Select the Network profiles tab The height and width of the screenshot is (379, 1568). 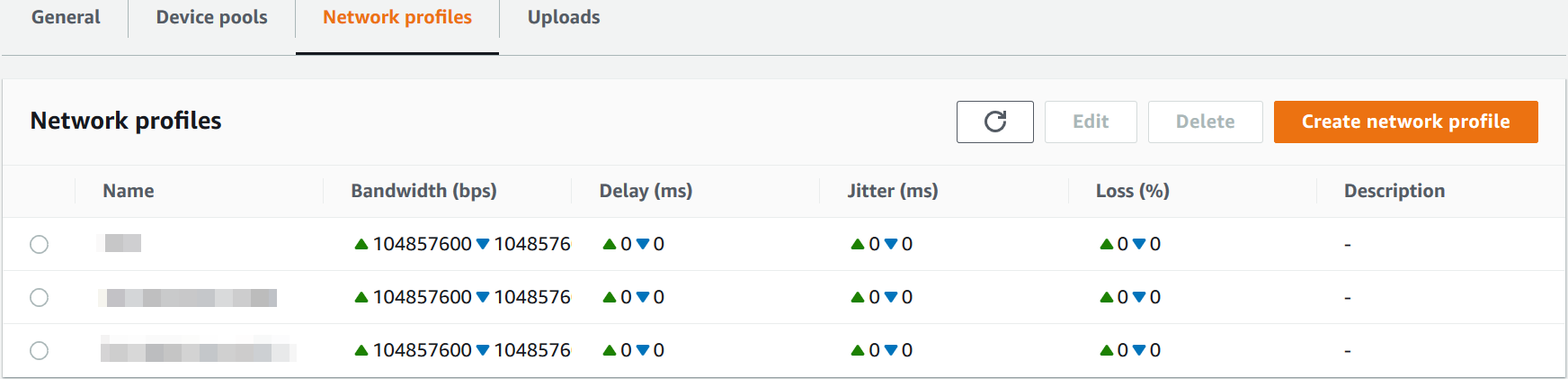(396, 18)
